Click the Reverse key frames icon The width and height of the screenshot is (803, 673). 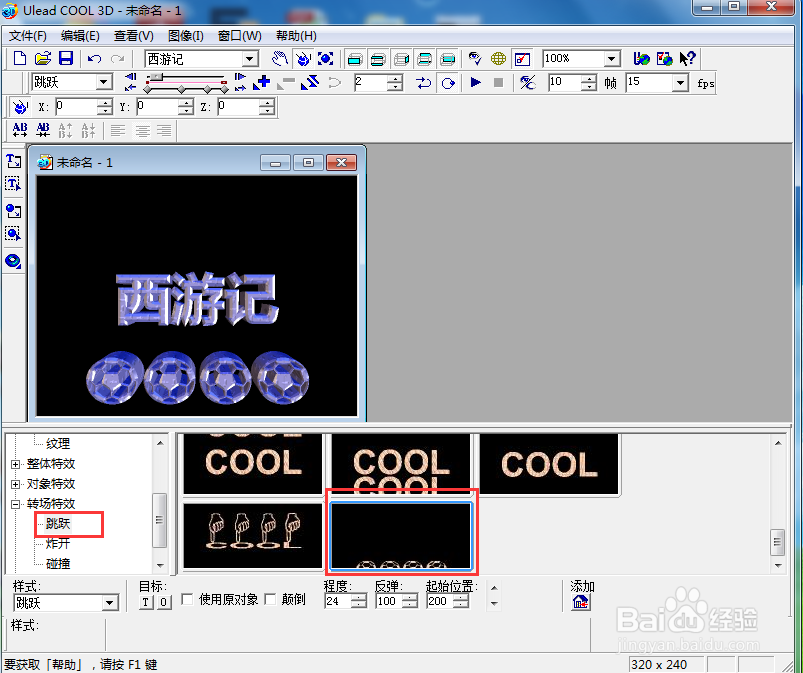pyautogui.click(x=310, y=82)
